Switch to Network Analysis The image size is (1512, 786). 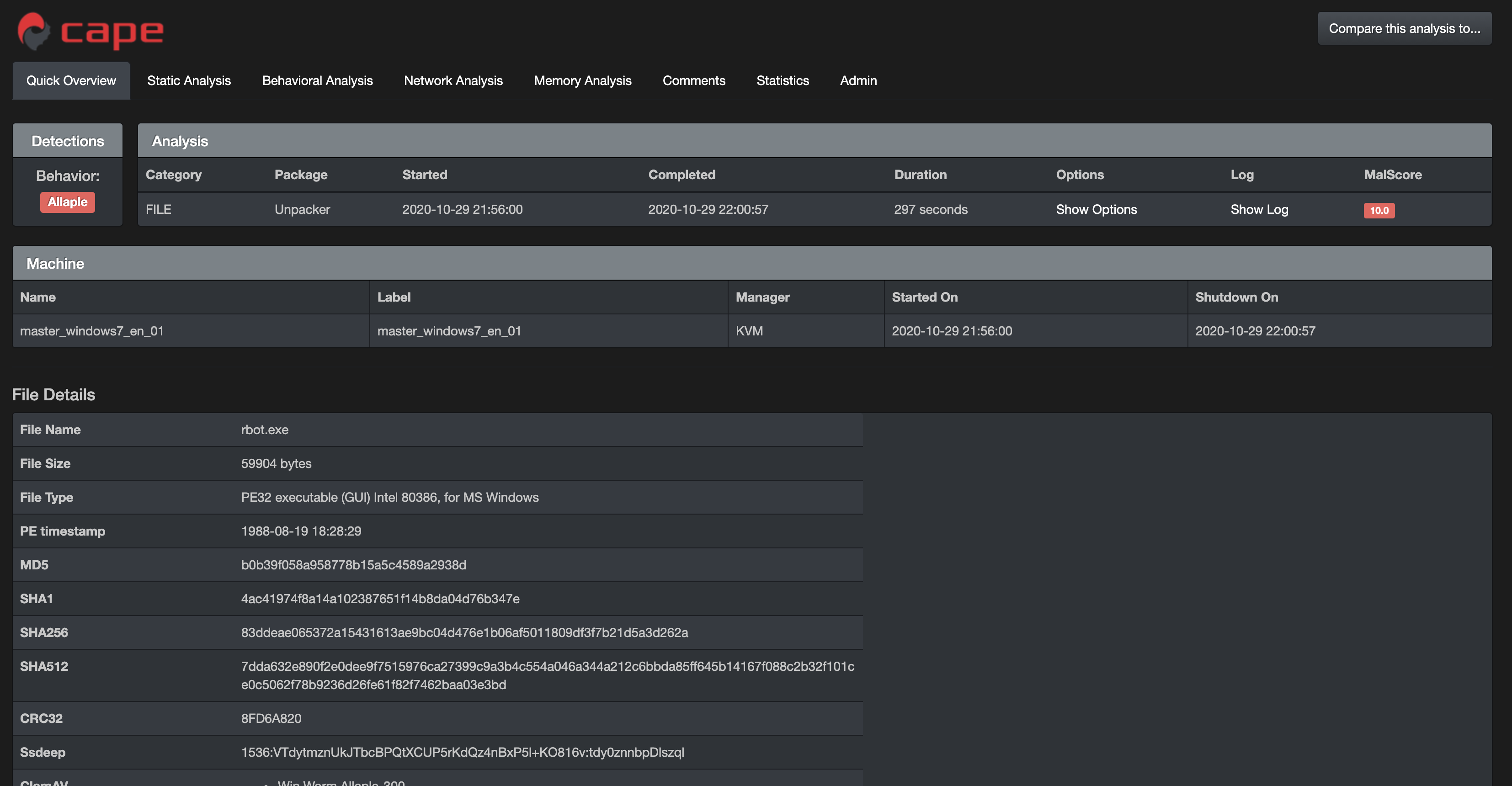tap(453, 80)
